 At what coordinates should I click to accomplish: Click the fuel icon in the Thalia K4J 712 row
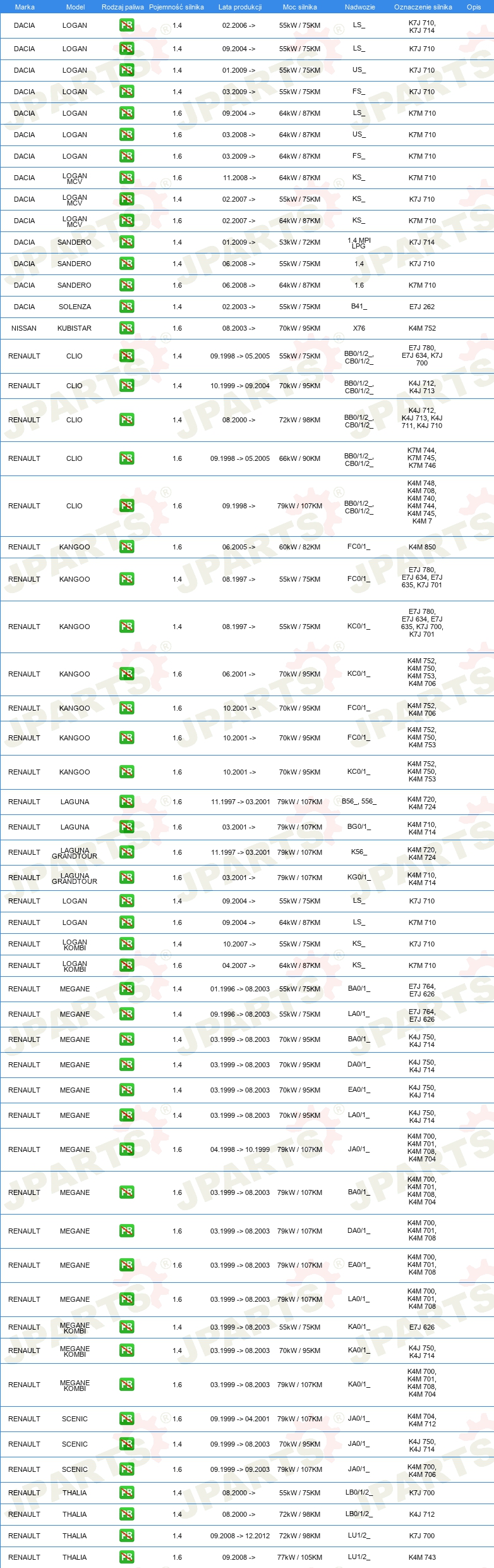coord(126,1514)
